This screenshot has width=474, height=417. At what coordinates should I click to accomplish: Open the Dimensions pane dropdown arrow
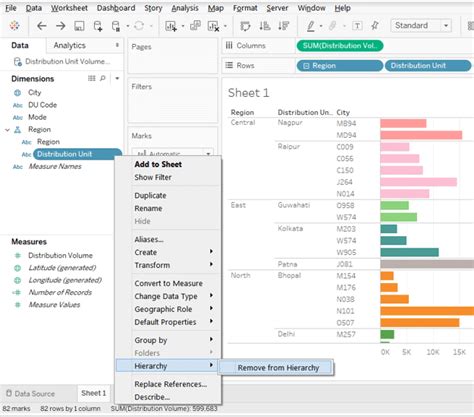117,78
